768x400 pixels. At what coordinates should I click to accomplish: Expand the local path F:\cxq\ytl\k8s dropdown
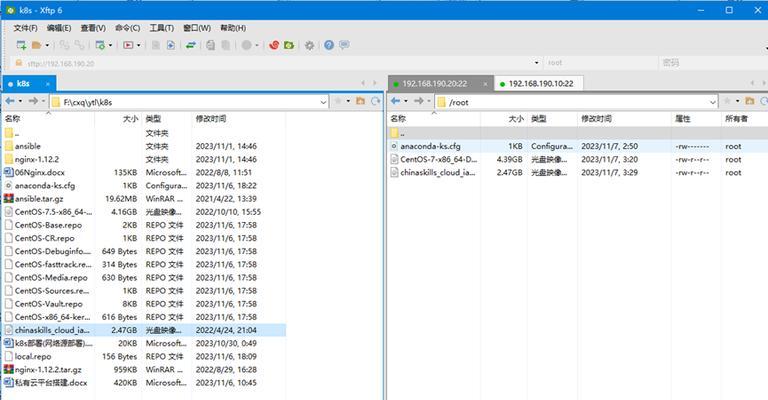tap(323, 102)
